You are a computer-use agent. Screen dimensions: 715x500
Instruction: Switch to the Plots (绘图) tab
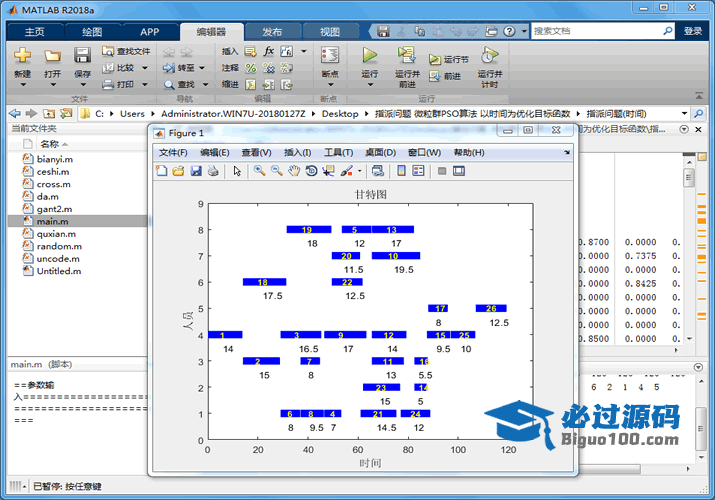point(92,31)
